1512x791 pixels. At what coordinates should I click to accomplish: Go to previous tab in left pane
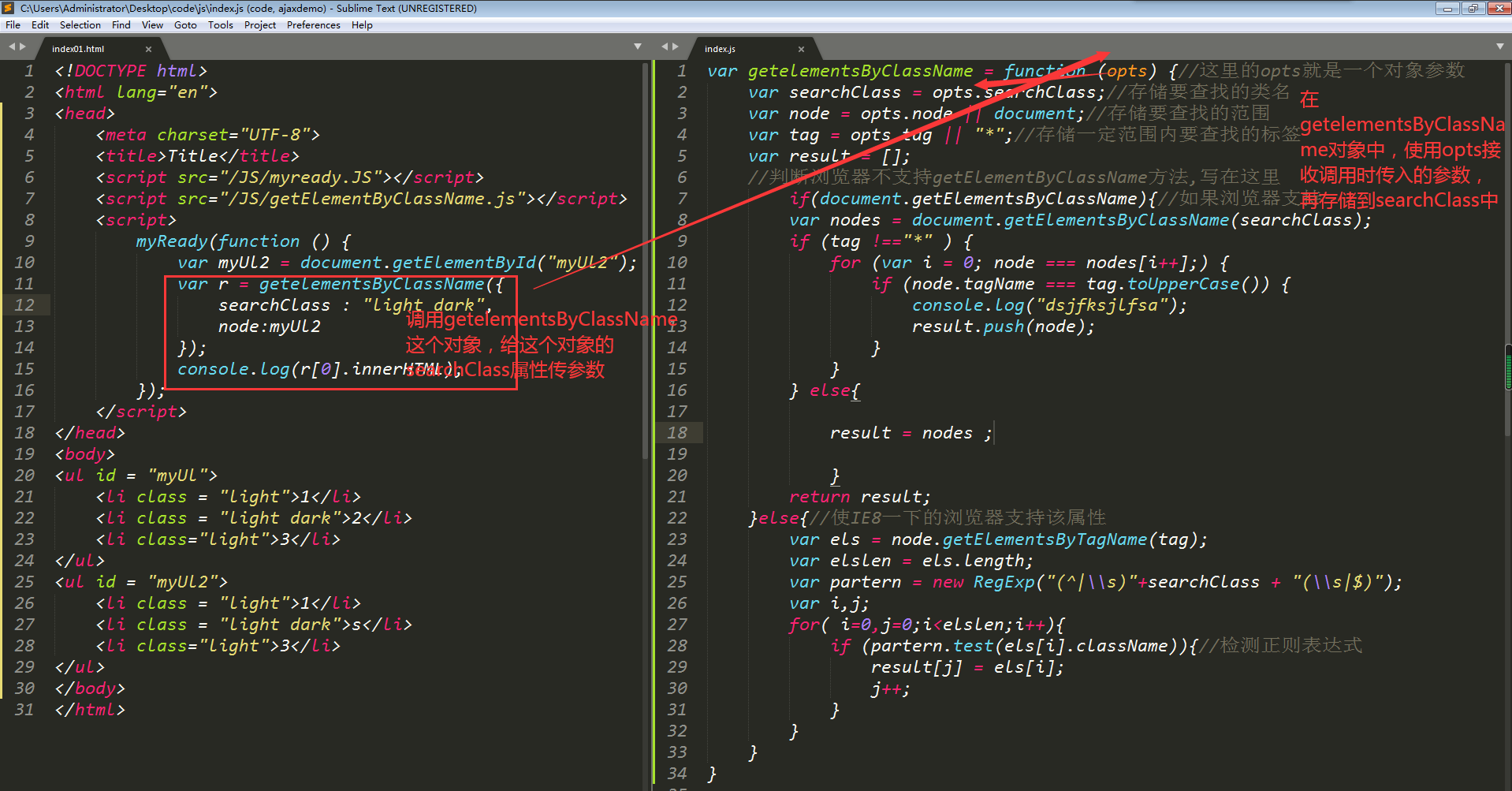[12, 47]
